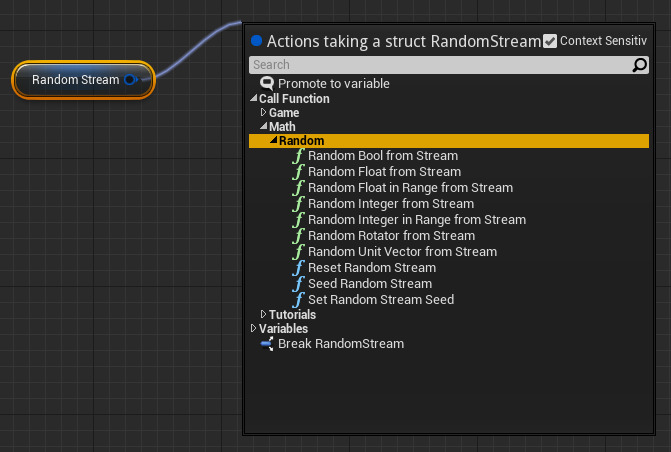Choose Seed Random Stream action

[x=370, y=284]
